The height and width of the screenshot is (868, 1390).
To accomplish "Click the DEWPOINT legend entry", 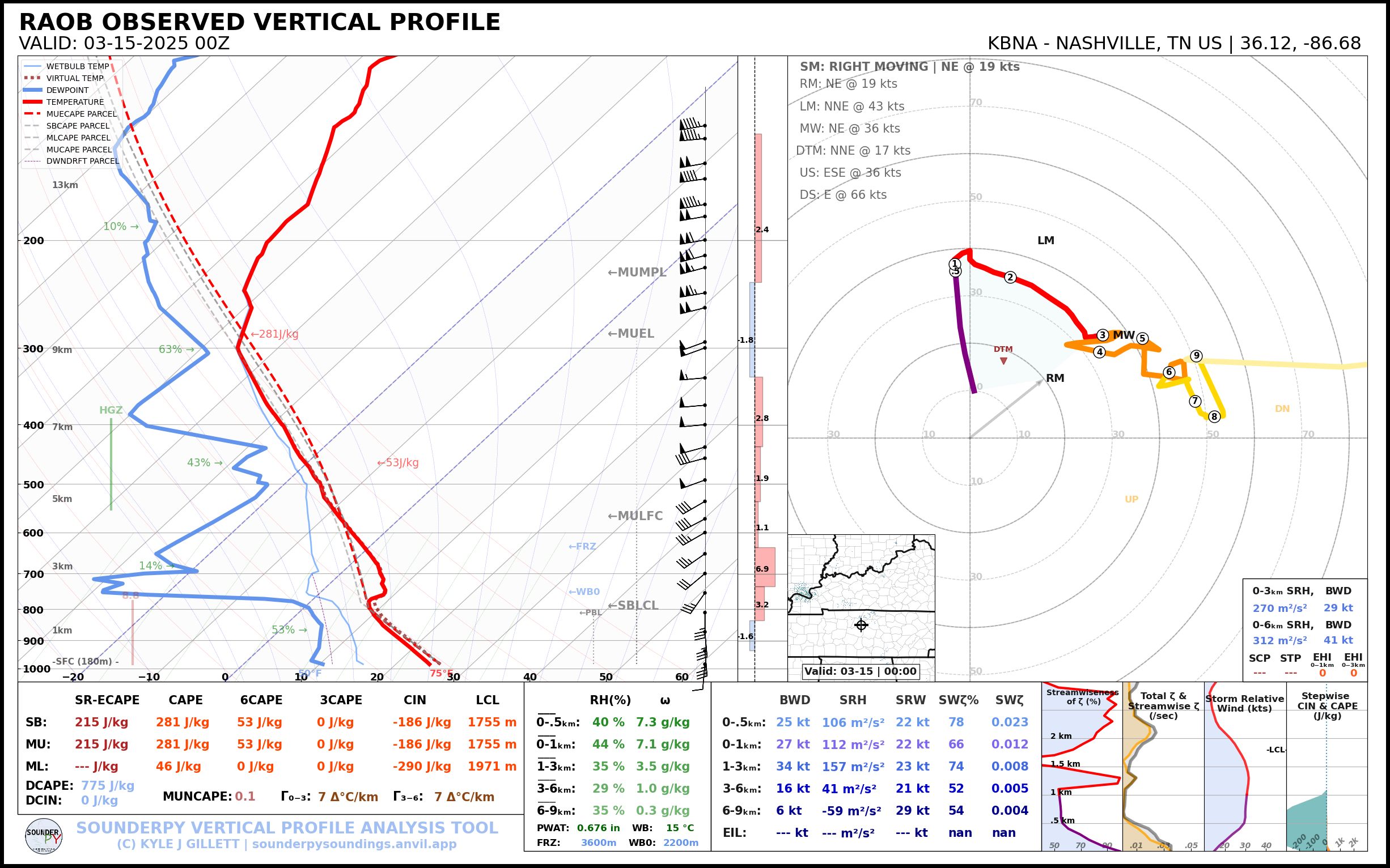I will click(67, 90).
